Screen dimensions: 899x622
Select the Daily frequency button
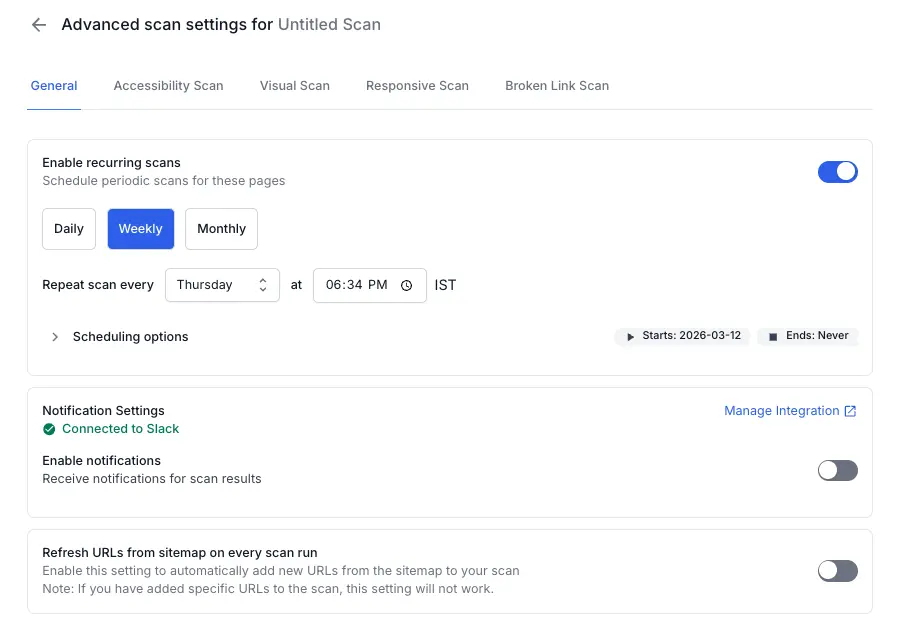(69, 229)
